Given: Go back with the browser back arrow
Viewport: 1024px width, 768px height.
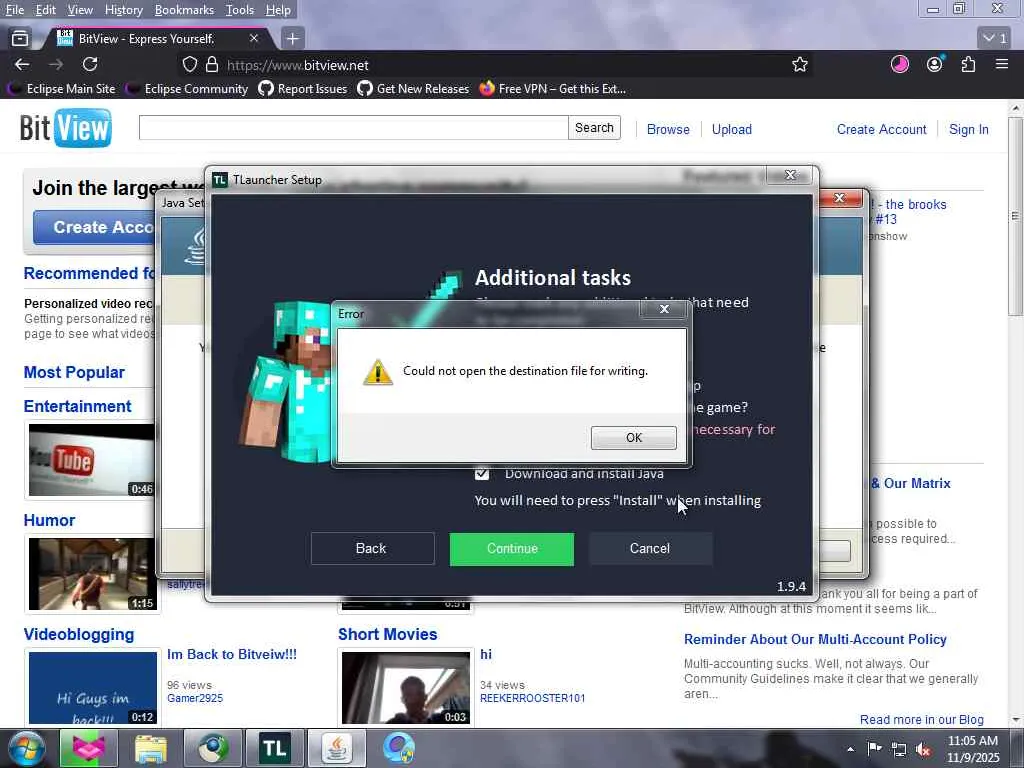Looking at the screenshot, I should (x=22, y=65).
